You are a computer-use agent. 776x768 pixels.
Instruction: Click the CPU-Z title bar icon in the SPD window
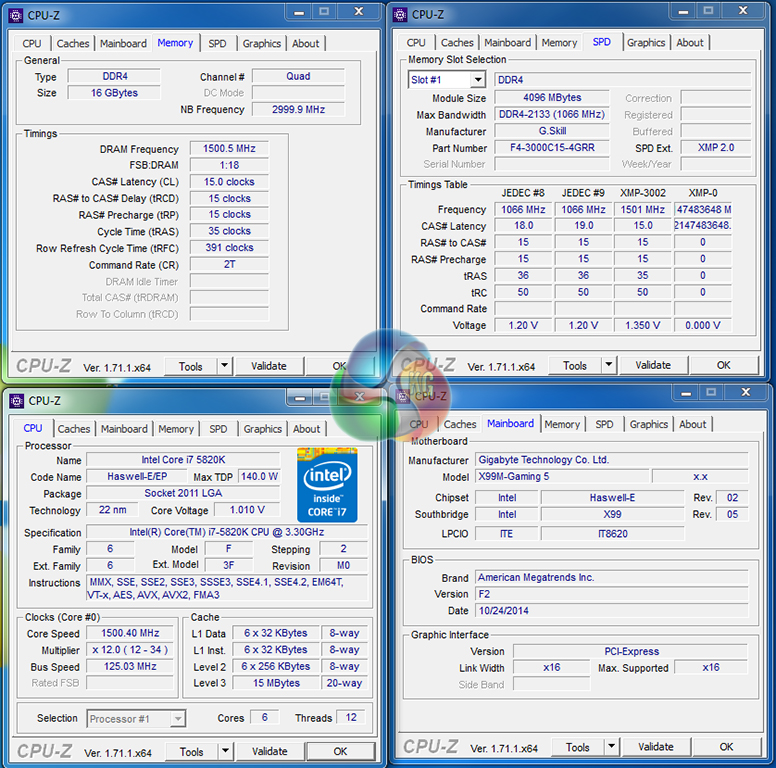400,14
